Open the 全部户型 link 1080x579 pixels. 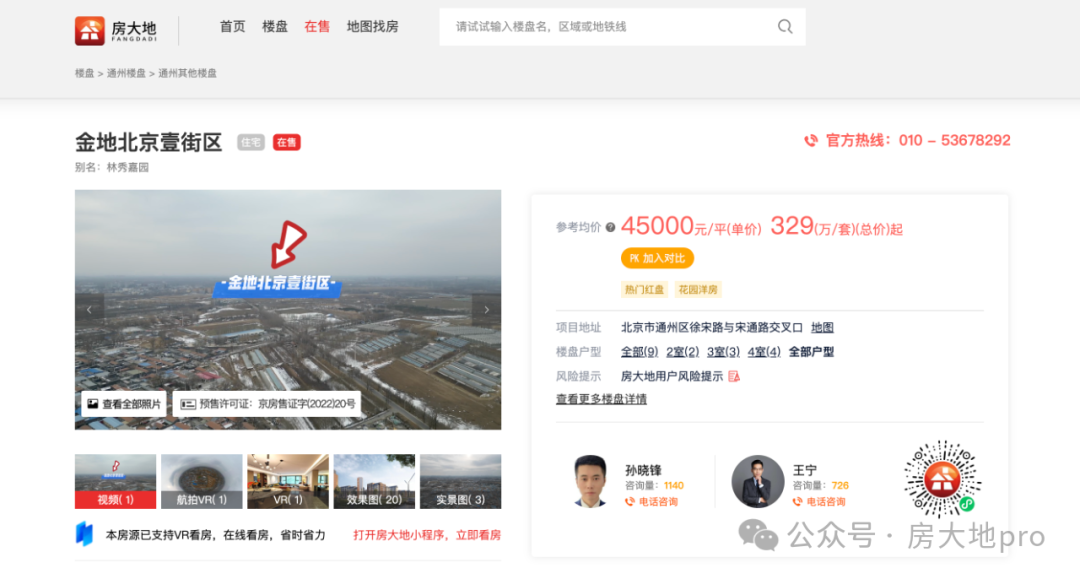pos(811,352)
